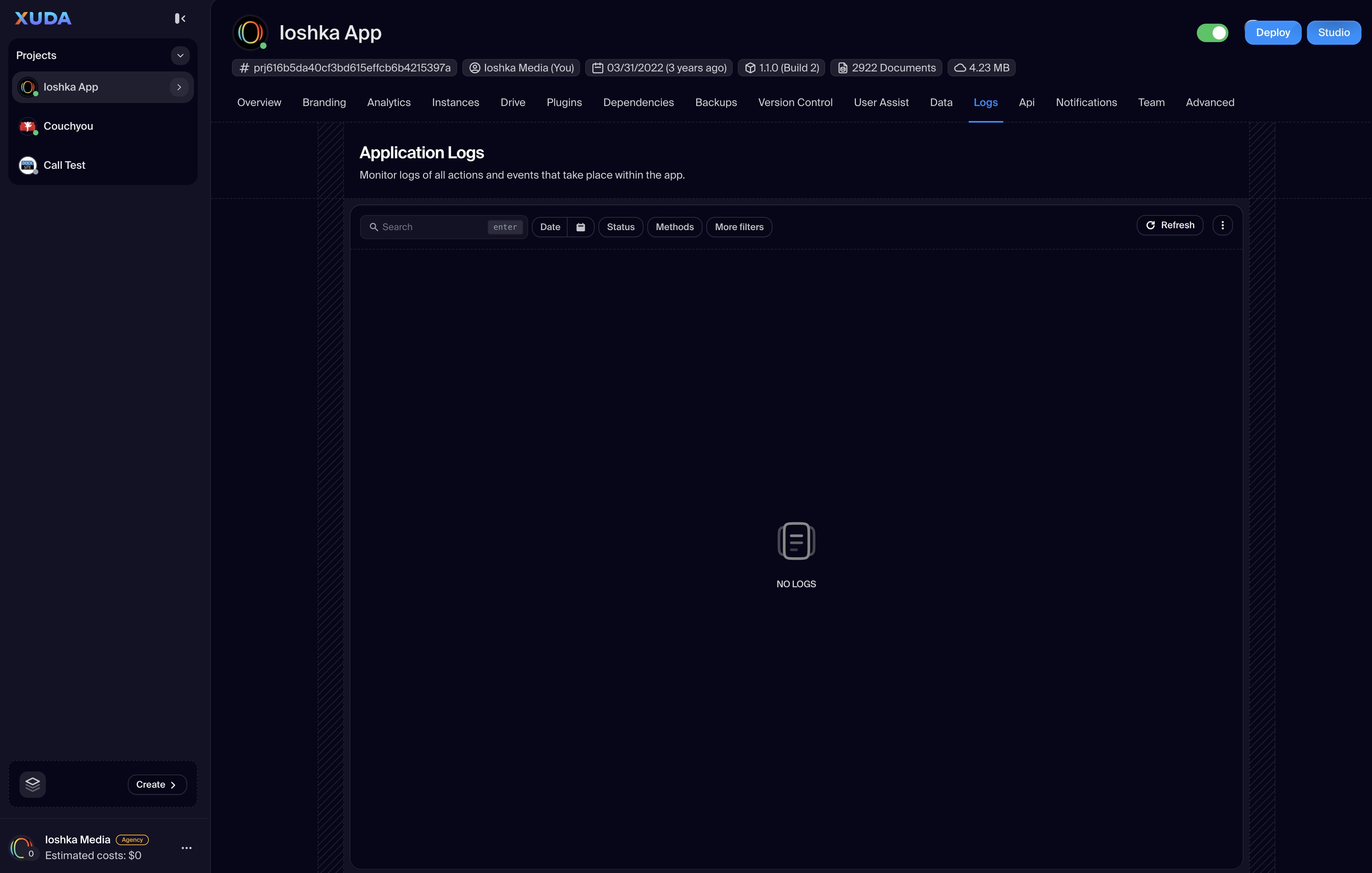Collapse the sidebar with the panel icon

tap(180, 19)
